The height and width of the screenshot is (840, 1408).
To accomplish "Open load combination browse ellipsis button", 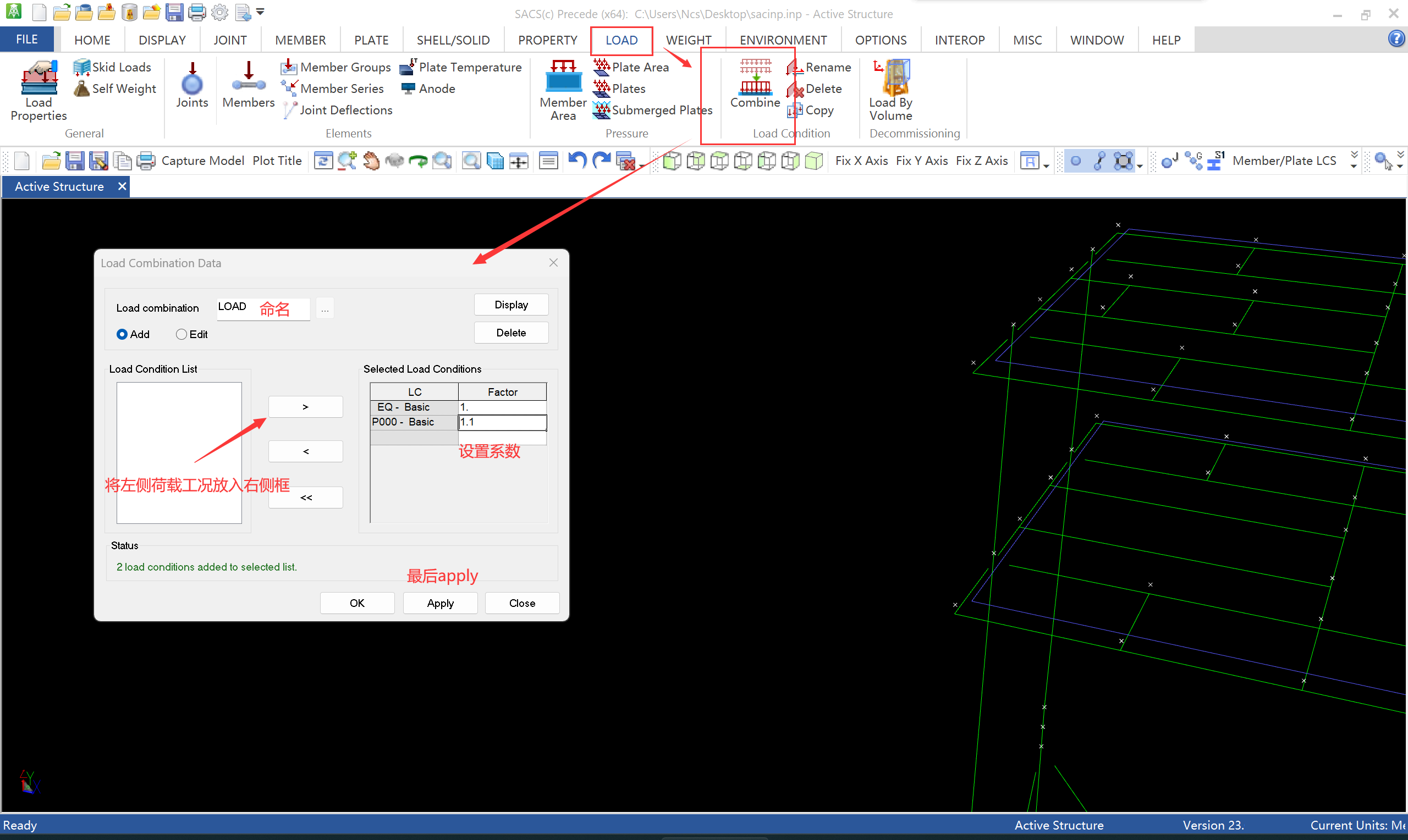I will pos(325,310).
